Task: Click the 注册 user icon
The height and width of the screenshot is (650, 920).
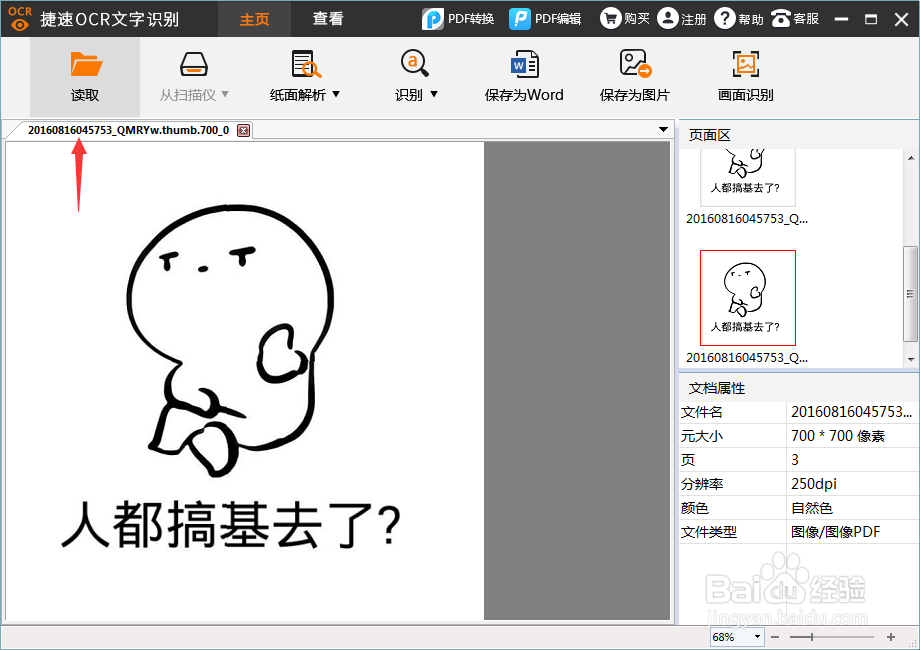Action: [x=667, y=19]
